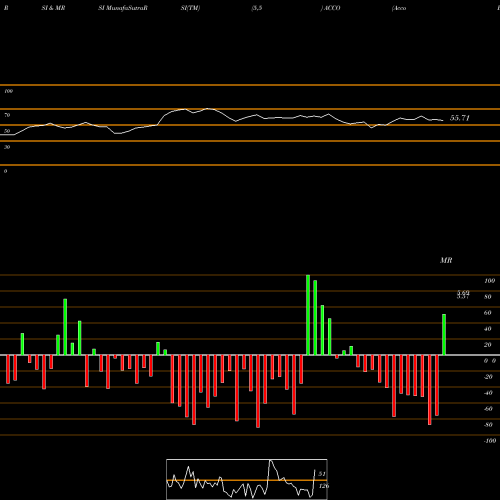The image size is (500, 500).
Task: Click the -80 label on MR axis
Action: pyautogui.click(x=488, y=425)
